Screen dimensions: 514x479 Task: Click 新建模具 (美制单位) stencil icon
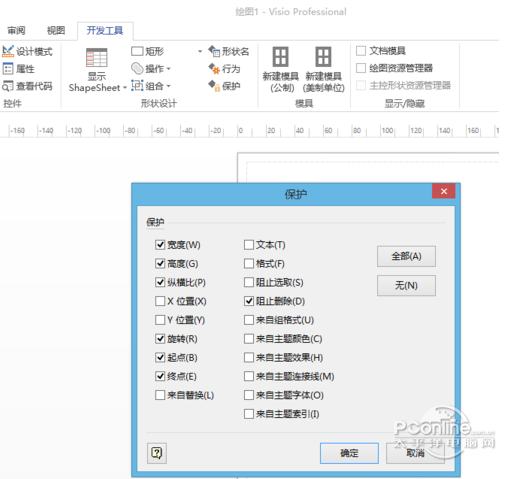tap(323, 57)
